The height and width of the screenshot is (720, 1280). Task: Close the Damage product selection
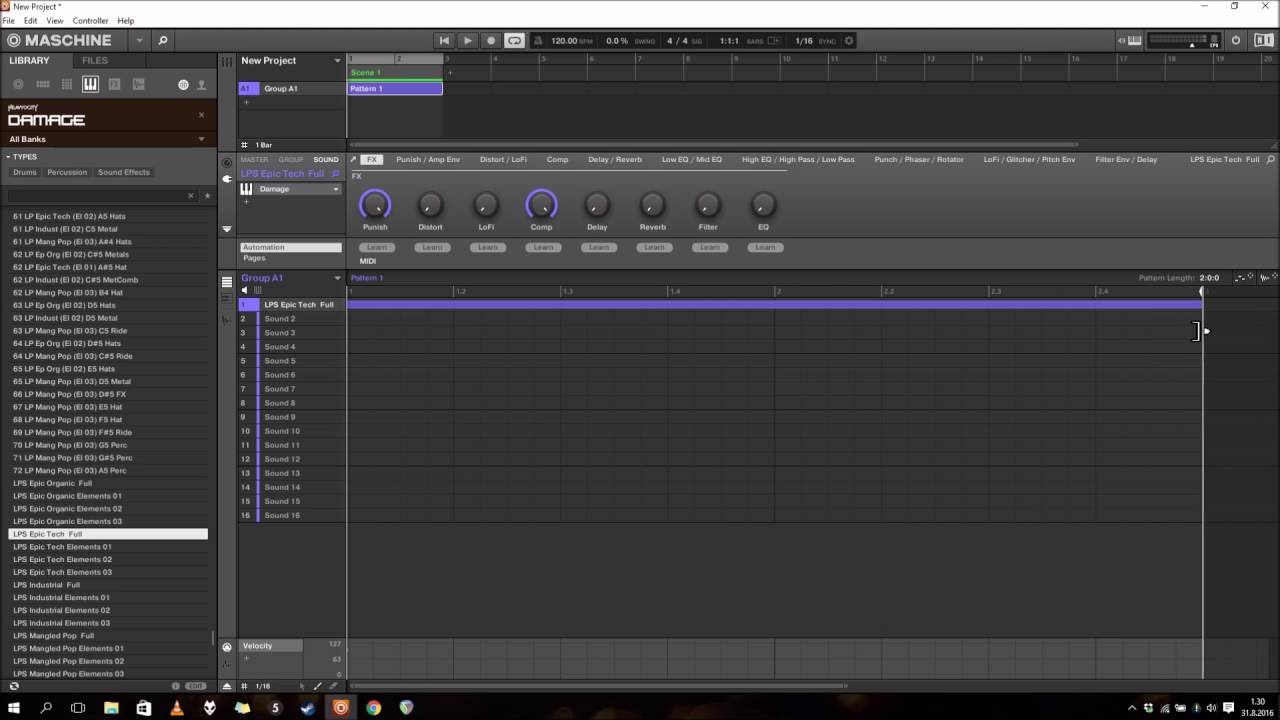pos(201,115)
